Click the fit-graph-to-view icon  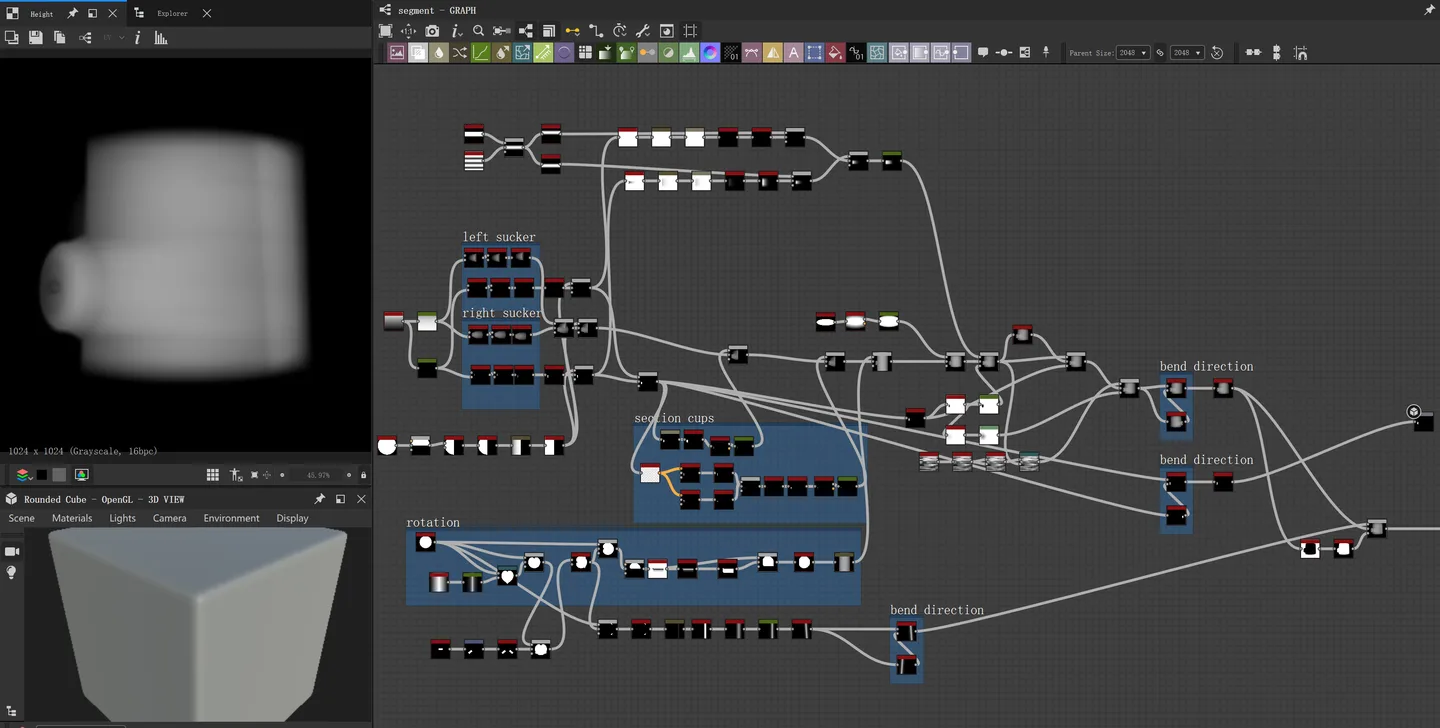[385, 31]
